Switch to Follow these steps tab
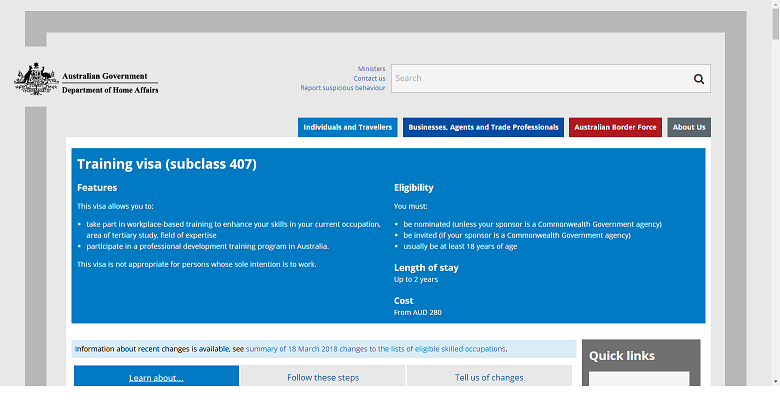 pos(323,377)
